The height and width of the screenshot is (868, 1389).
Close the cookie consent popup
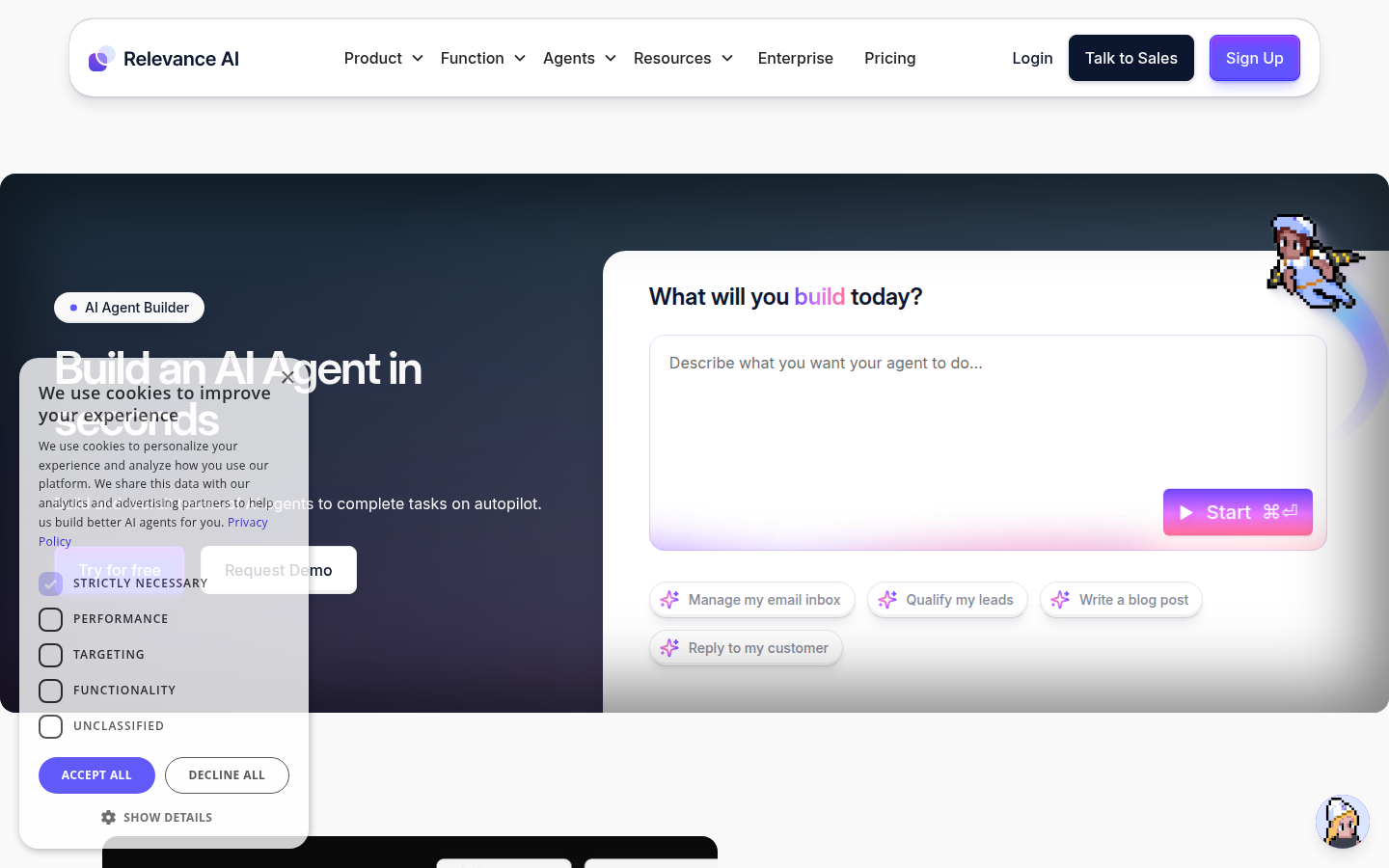287,377
